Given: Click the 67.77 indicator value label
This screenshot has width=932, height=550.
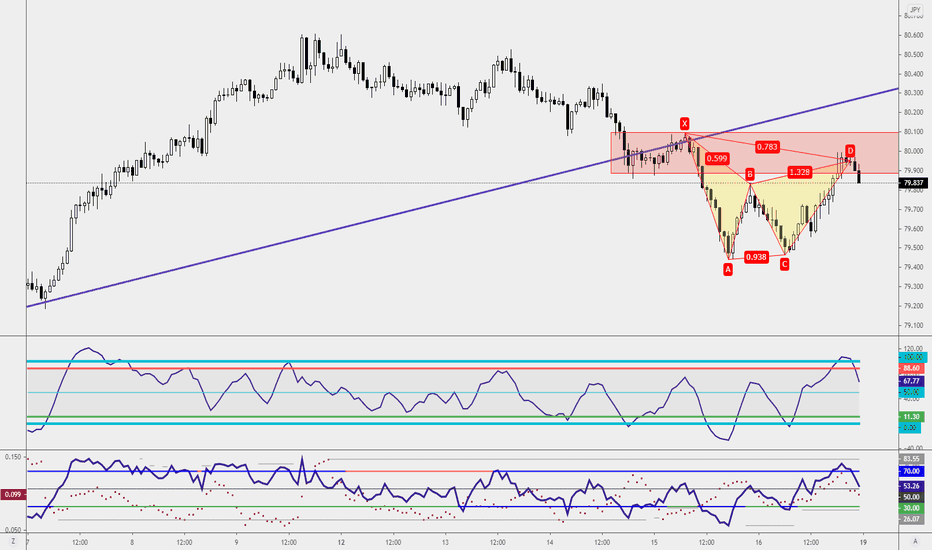Looking at the screenshot, I should coord(911,381).
